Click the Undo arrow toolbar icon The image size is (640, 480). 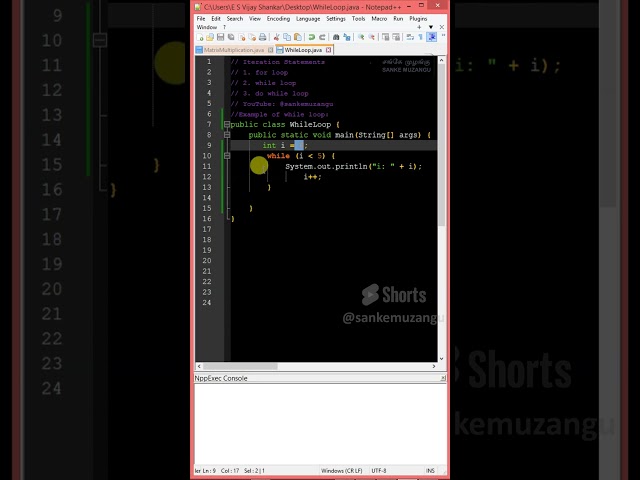[x=312, y=37]
